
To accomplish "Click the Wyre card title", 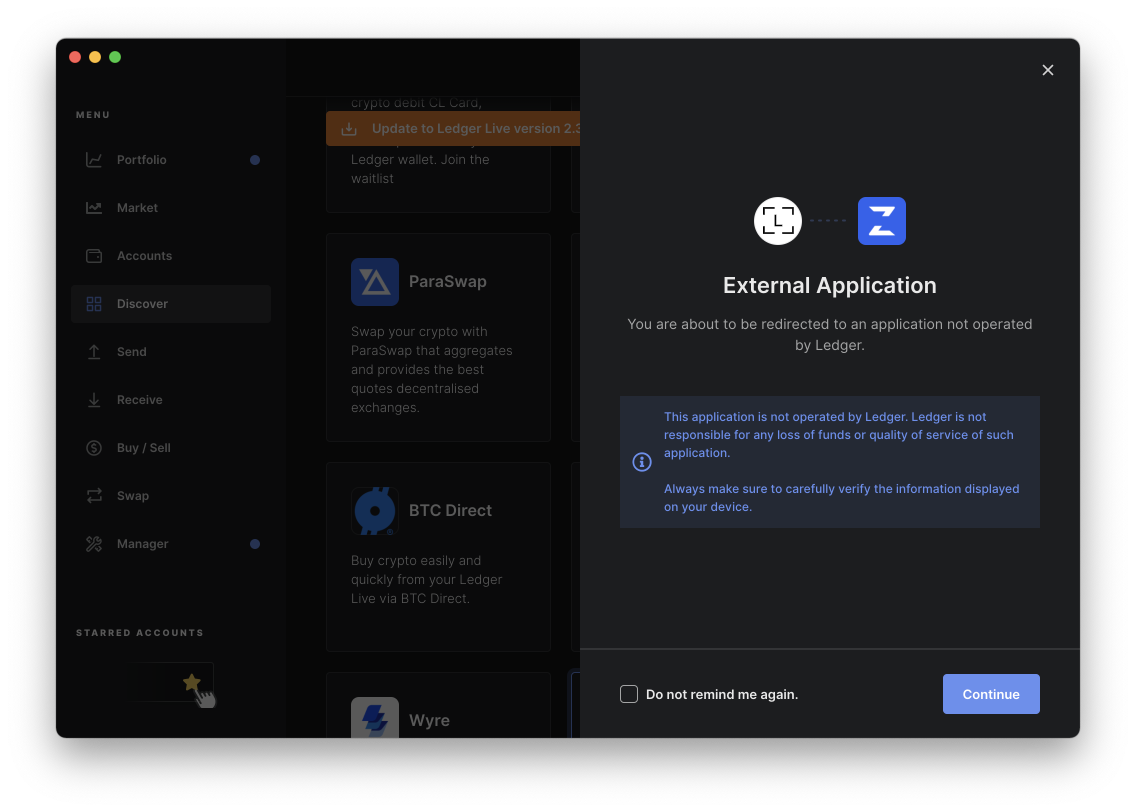I will (429, 720).
